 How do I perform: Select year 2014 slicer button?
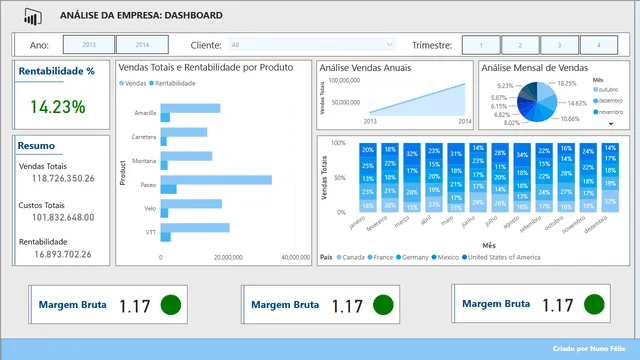pyautogui.click(x=142, y=45)
